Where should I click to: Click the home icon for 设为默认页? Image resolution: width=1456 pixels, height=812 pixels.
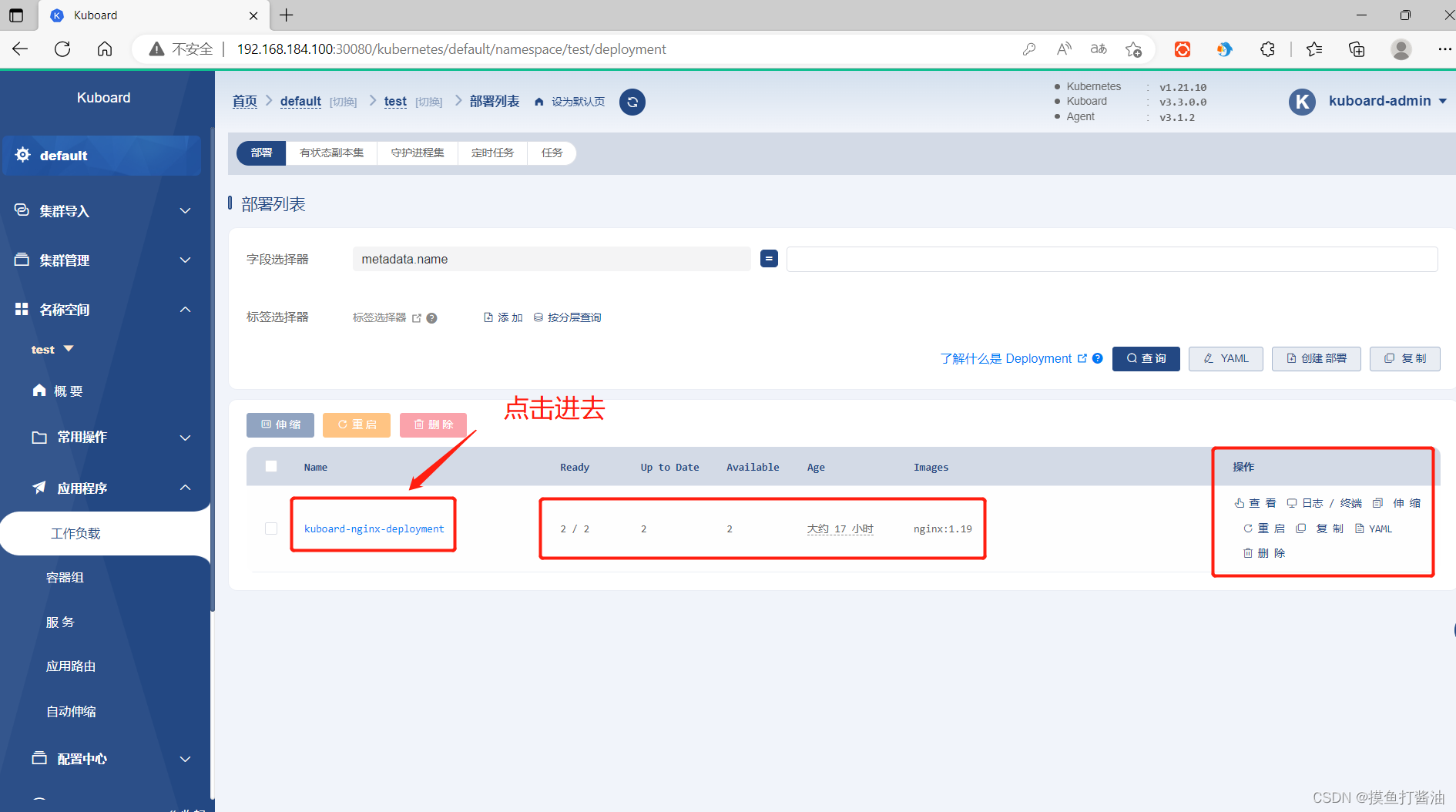tap(539, 102)
